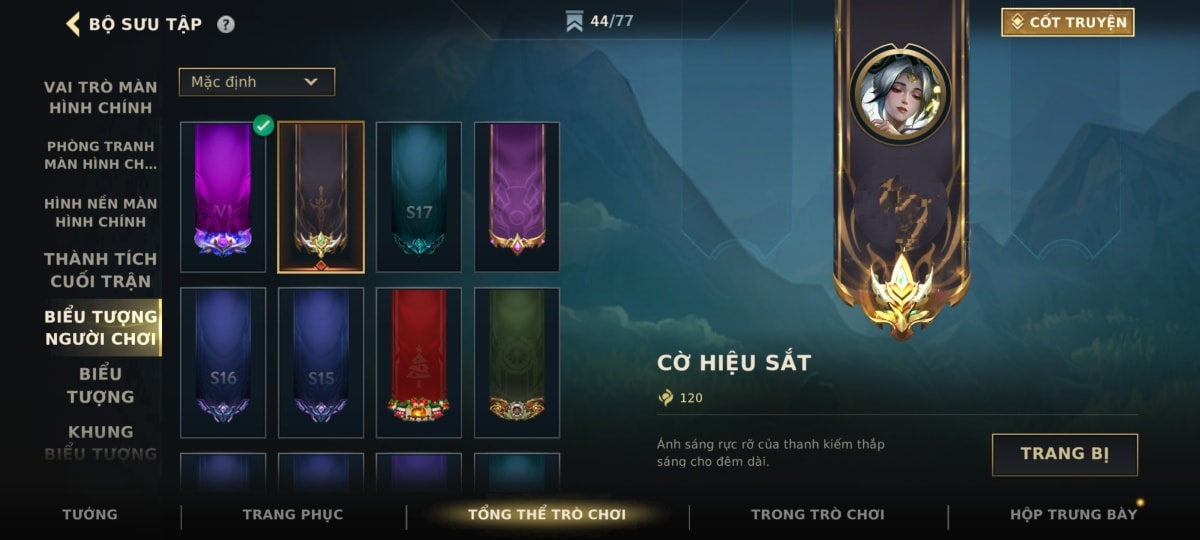
Task: Select the teal S17 banner
Action: (x=419, y=197)
